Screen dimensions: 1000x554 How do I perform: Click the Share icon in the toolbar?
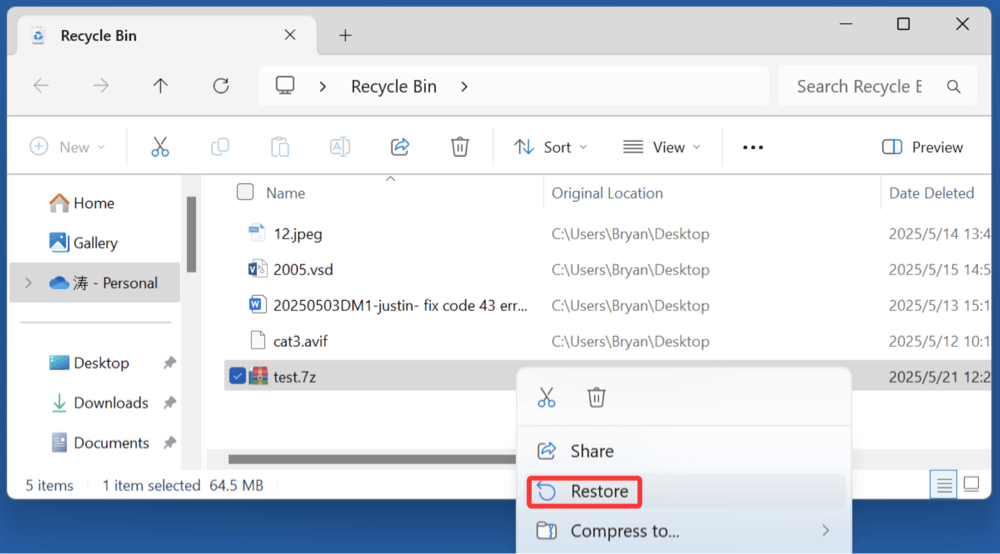pos(400,147)
